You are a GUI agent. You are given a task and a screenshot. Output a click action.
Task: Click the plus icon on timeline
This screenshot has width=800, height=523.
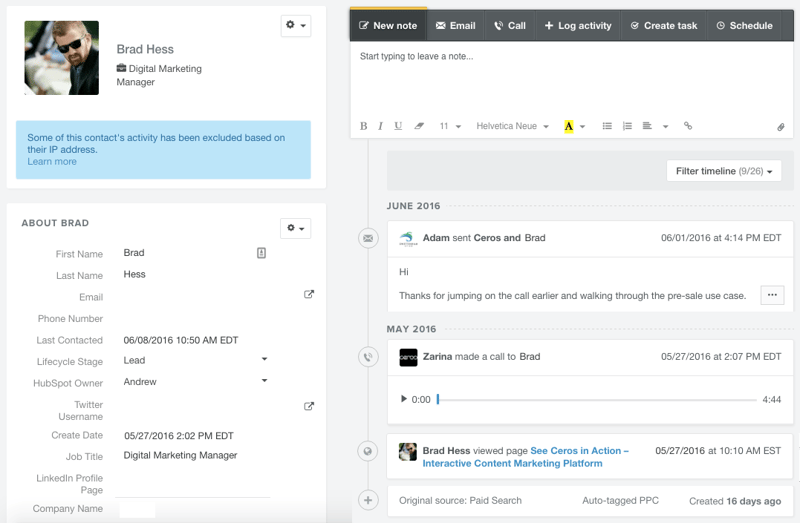[368, 500]
